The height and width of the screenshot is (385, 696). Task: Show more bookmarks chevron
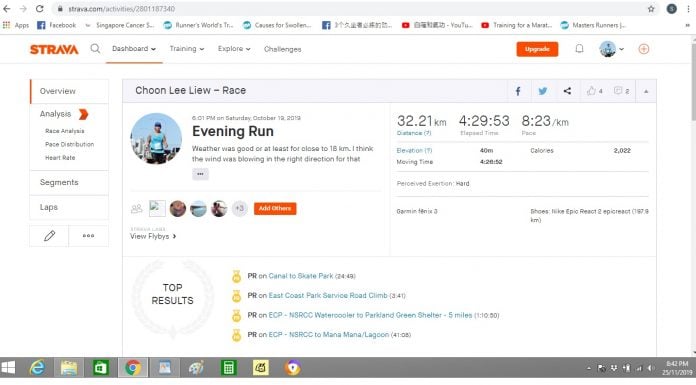(688, 25)
